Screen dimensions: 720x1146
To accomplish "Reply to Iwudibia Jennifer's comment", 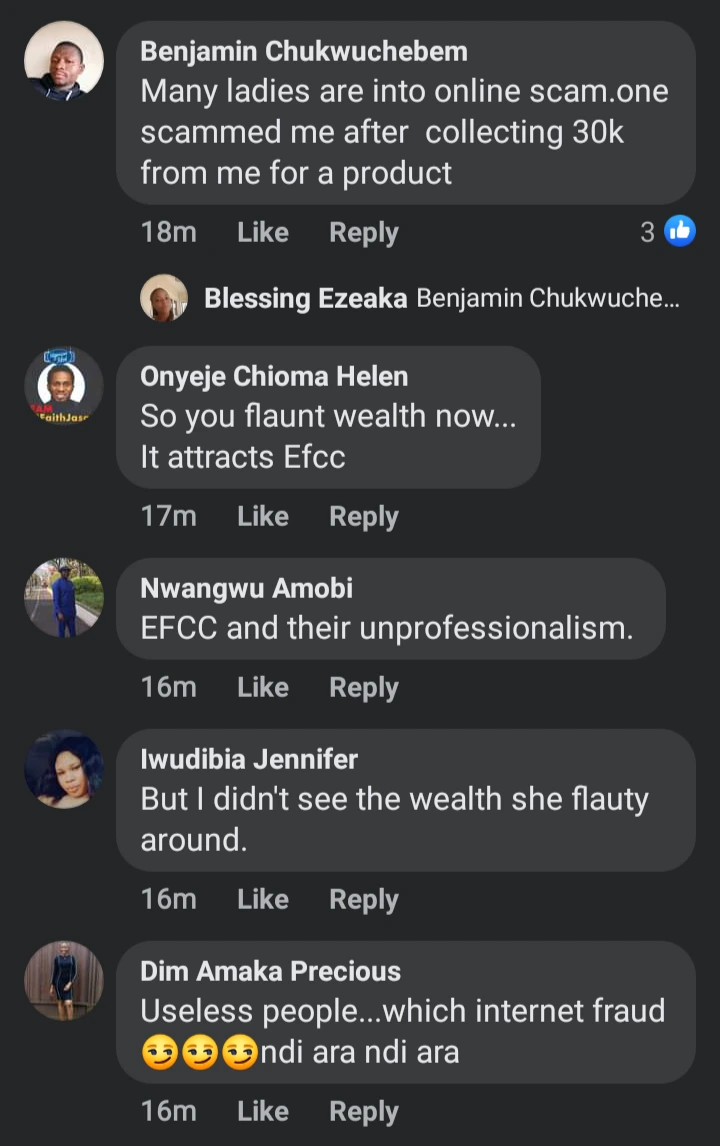I will point(364,900).
